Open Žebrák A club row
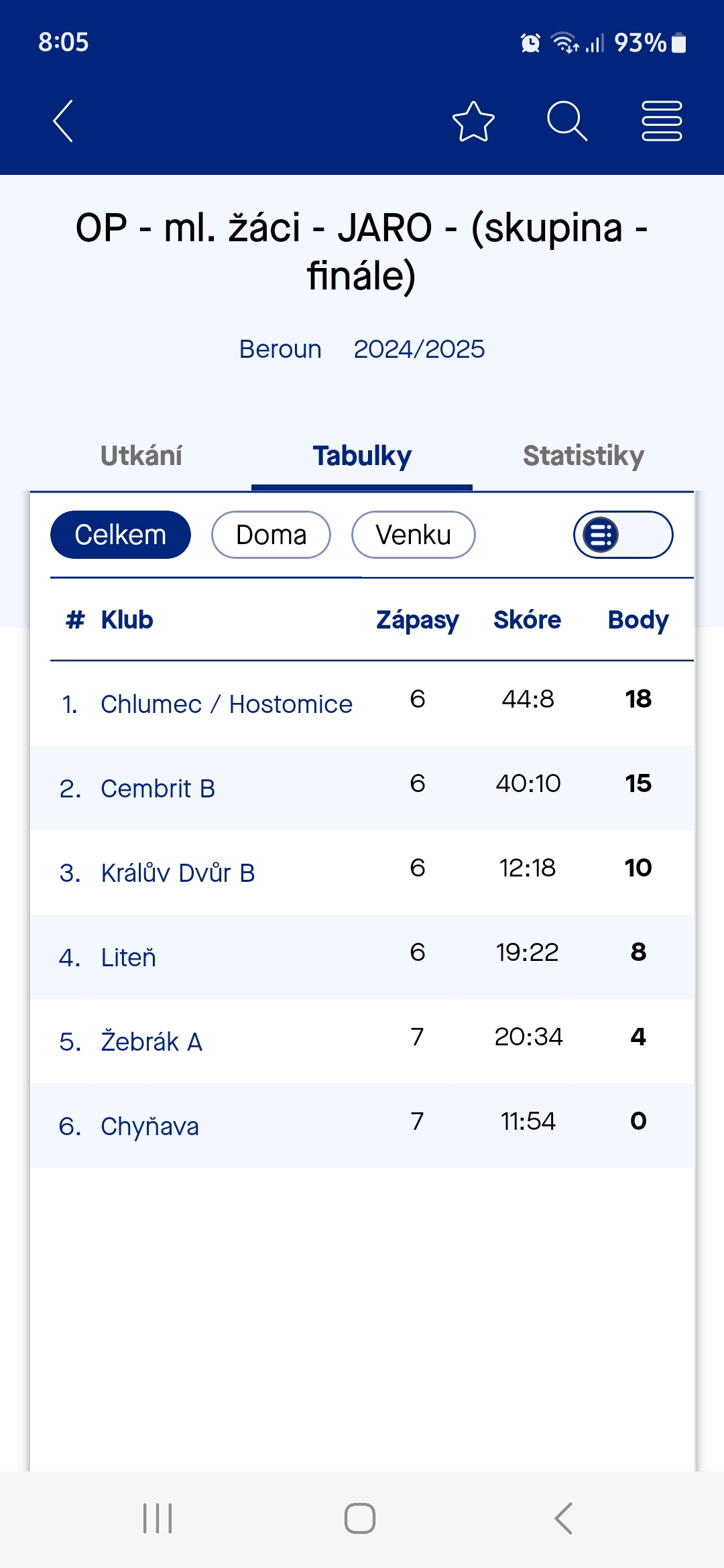Image resolution: width=724 pixels, height=1568 pixels. (x=362, y=1041)
